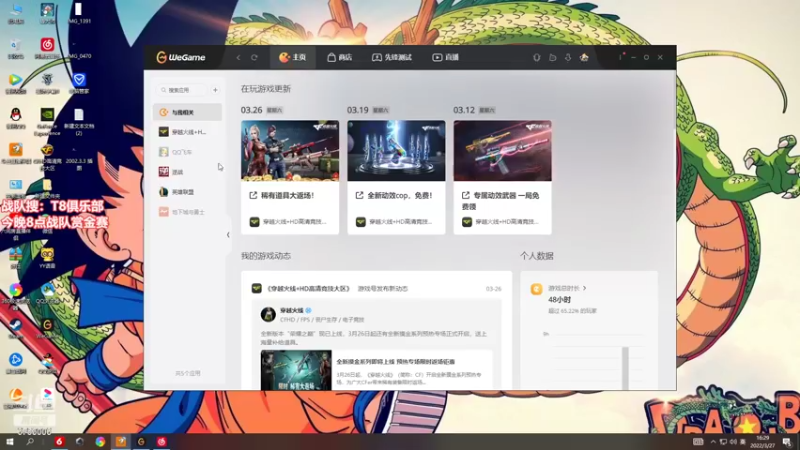Select 逆战 in the sidebar
This screenshot has height=450, width=800.
(187, 172)
